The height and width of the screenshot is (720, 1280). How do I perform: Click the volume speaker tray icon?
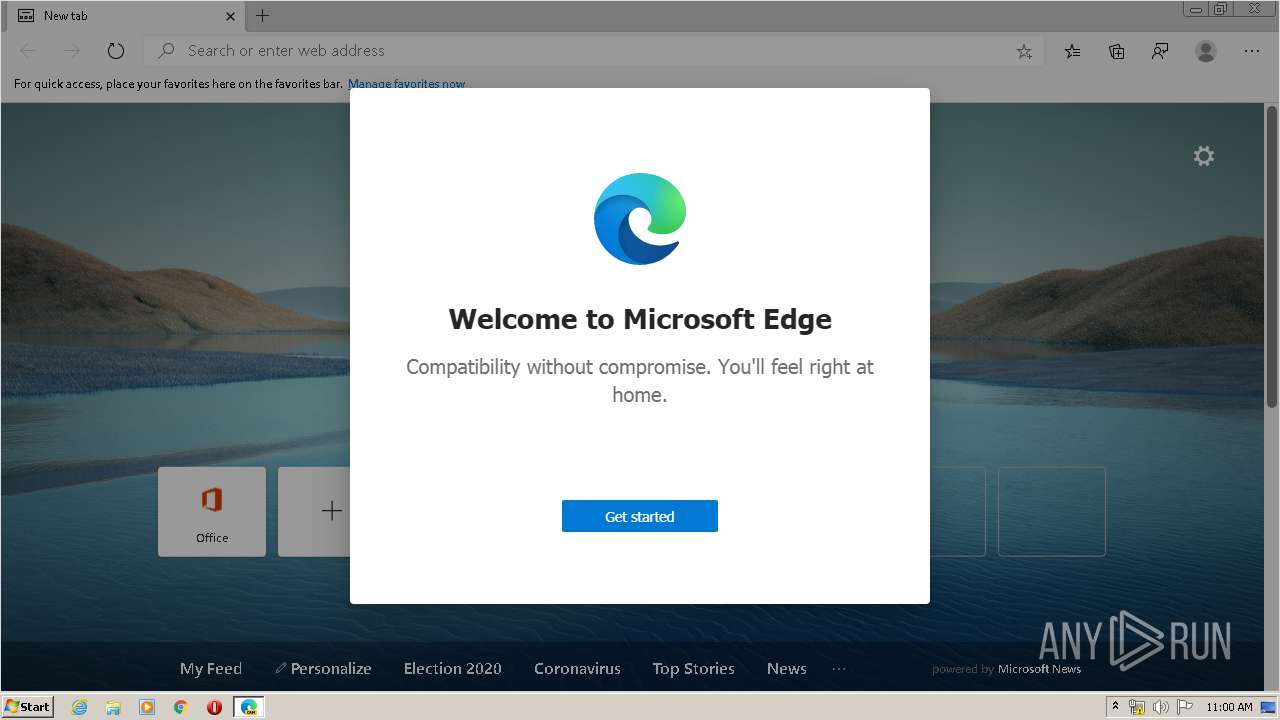pyautogui.click(x=1161, y=707)
